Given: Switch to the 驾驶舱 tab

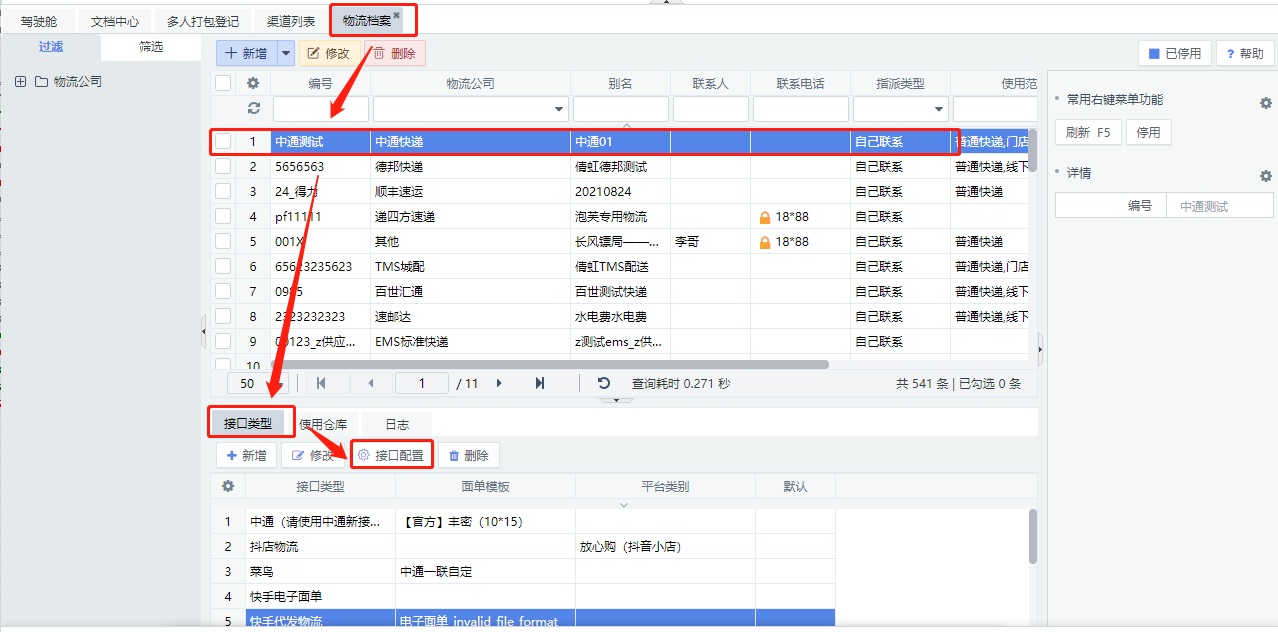Looking at the screenshot, I should click(41, 21).
